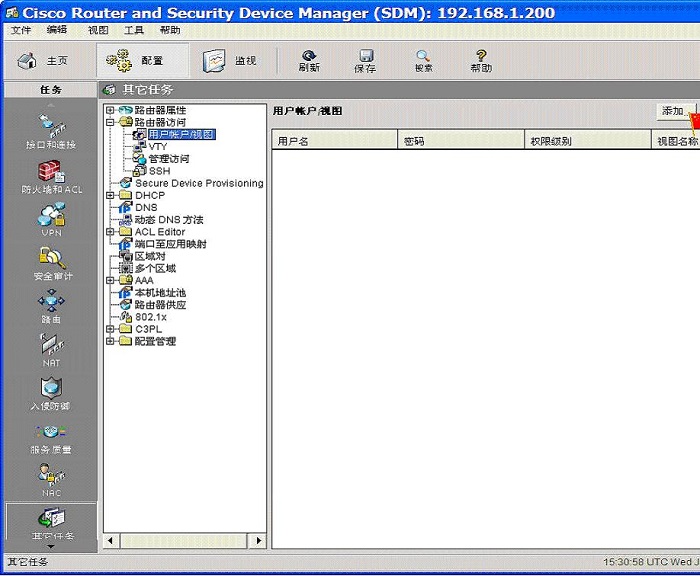Click the 搜索 search toolbar icon
The image size is (700, 576).
pyautogui.click(x=423, y=61)
